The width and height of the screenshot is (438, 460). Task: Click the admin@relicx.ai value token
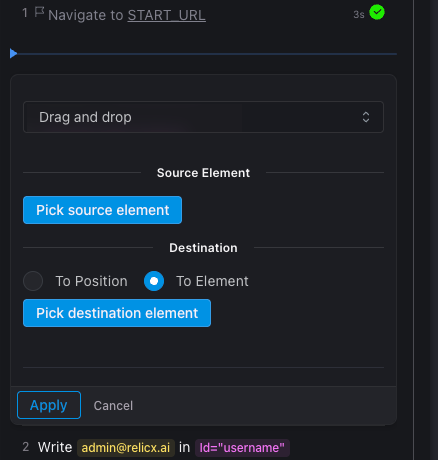126,447
